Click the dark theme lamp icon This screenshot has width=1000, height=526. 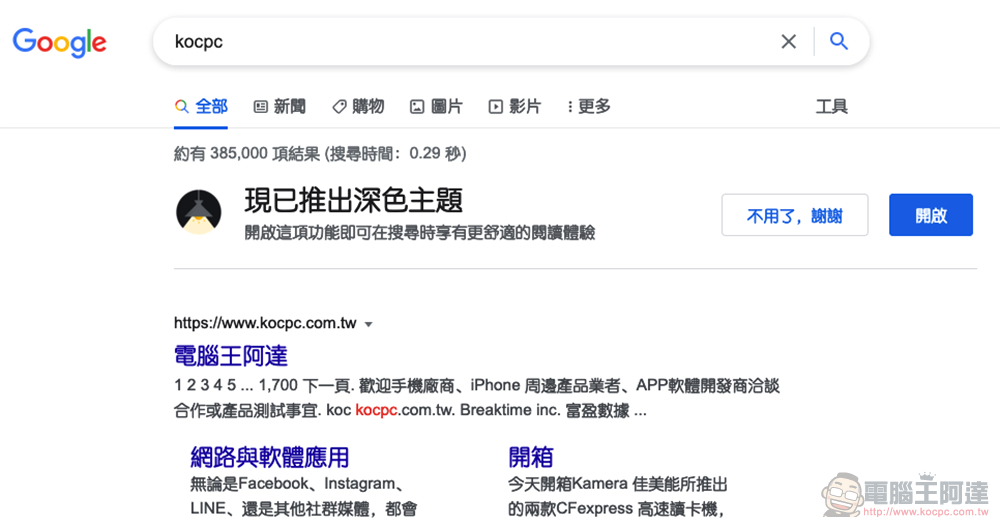[198, 212]
